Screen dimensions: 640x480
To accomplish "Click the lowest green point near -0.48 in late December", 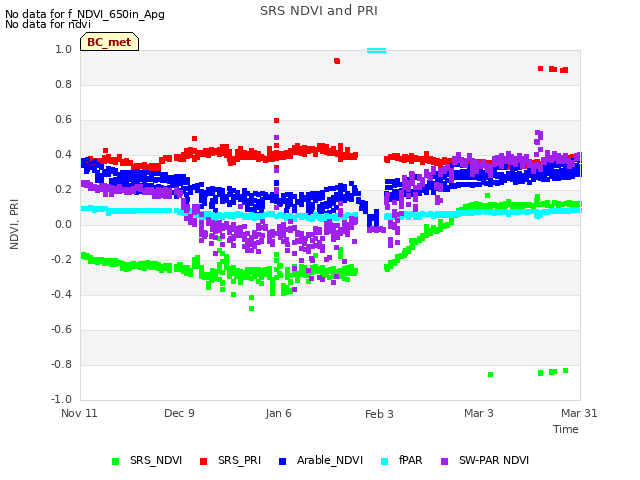I will click(x=251, y=309).
